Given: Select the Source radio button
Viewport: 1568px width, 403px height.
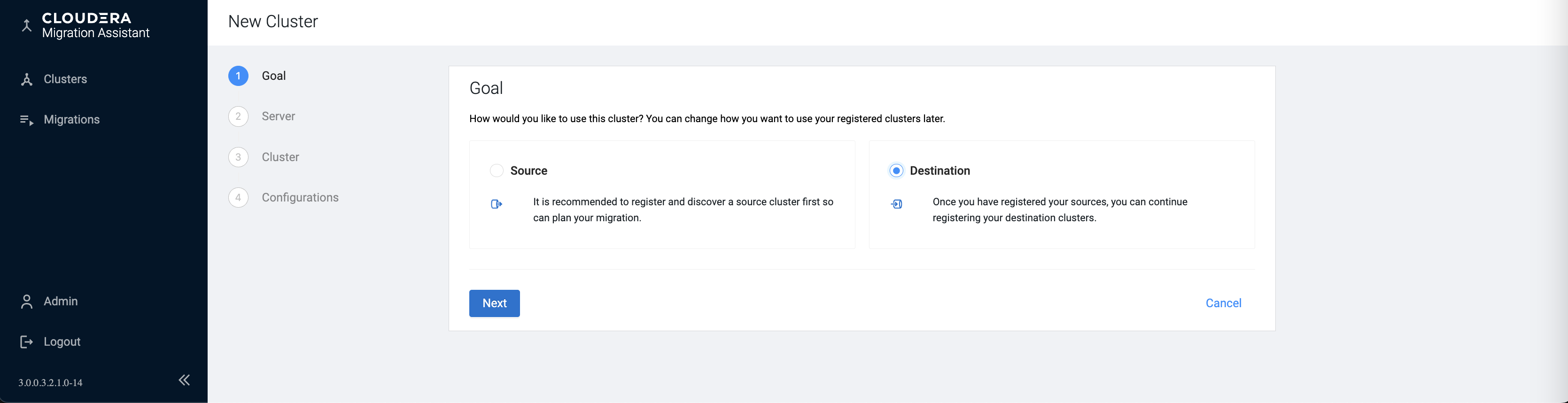Looking at the screenshot, I should tap(497, 171).
